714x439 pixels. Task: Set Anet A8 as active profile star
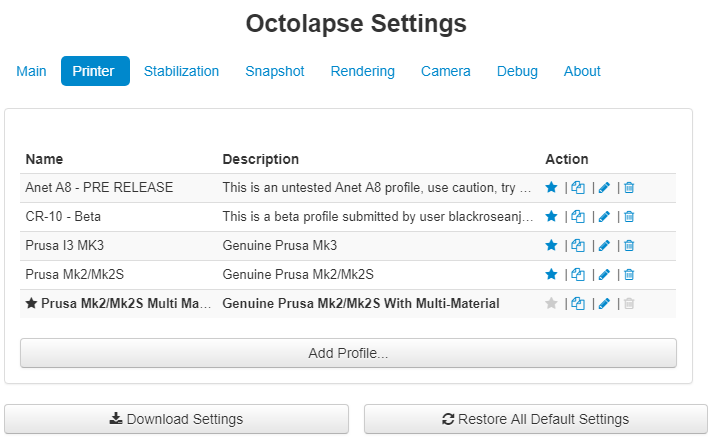tap(552, 187)
